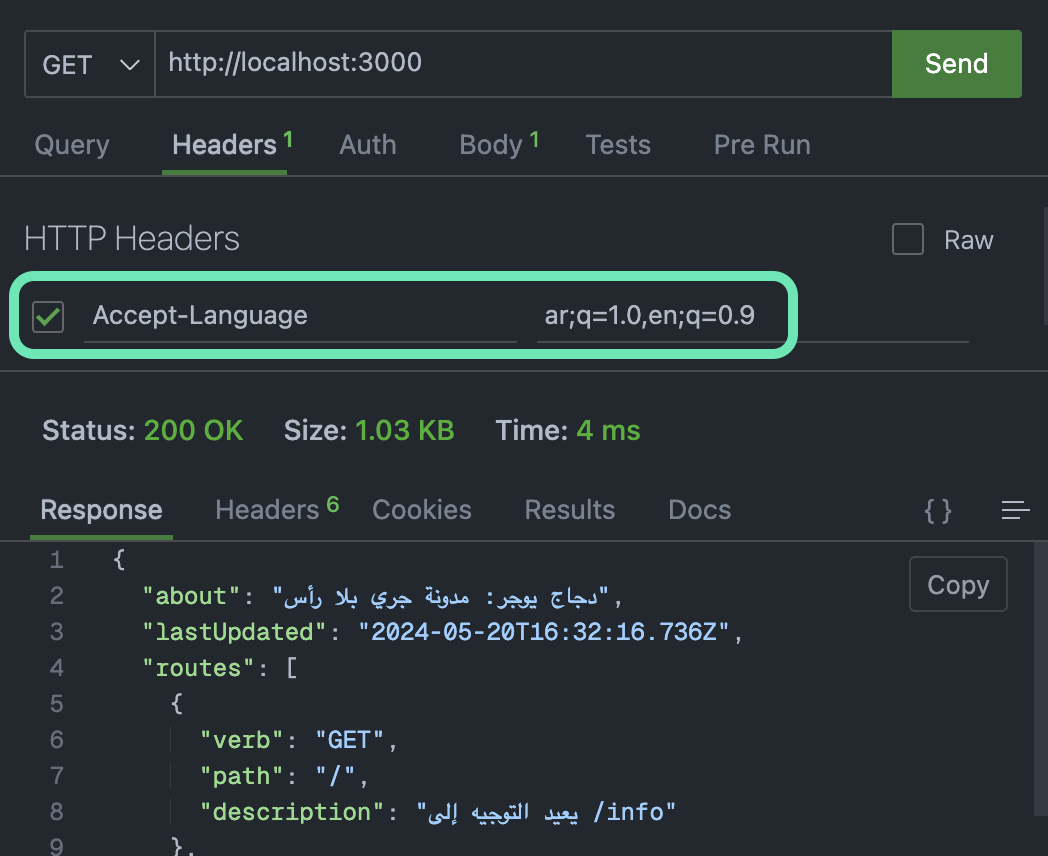1048x856 pixels.
Task: Click the response line-wrap icon
Action: 1016,510
